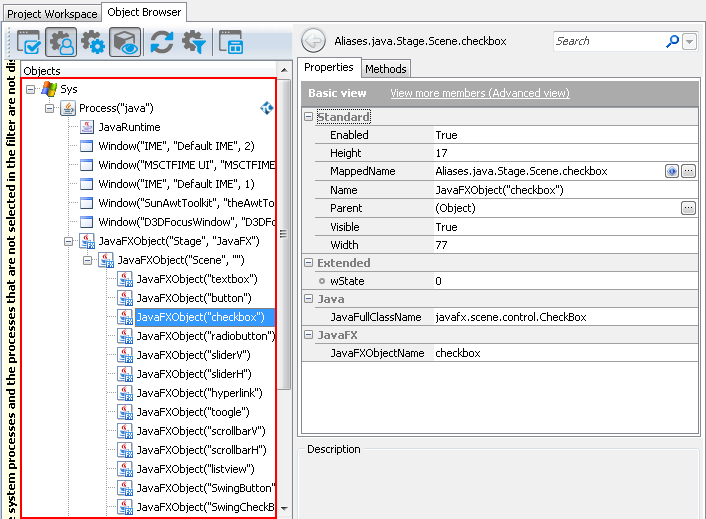
Task: Select JavaFXObject("radiobutton") in the tree
Action: coord(199,336)
